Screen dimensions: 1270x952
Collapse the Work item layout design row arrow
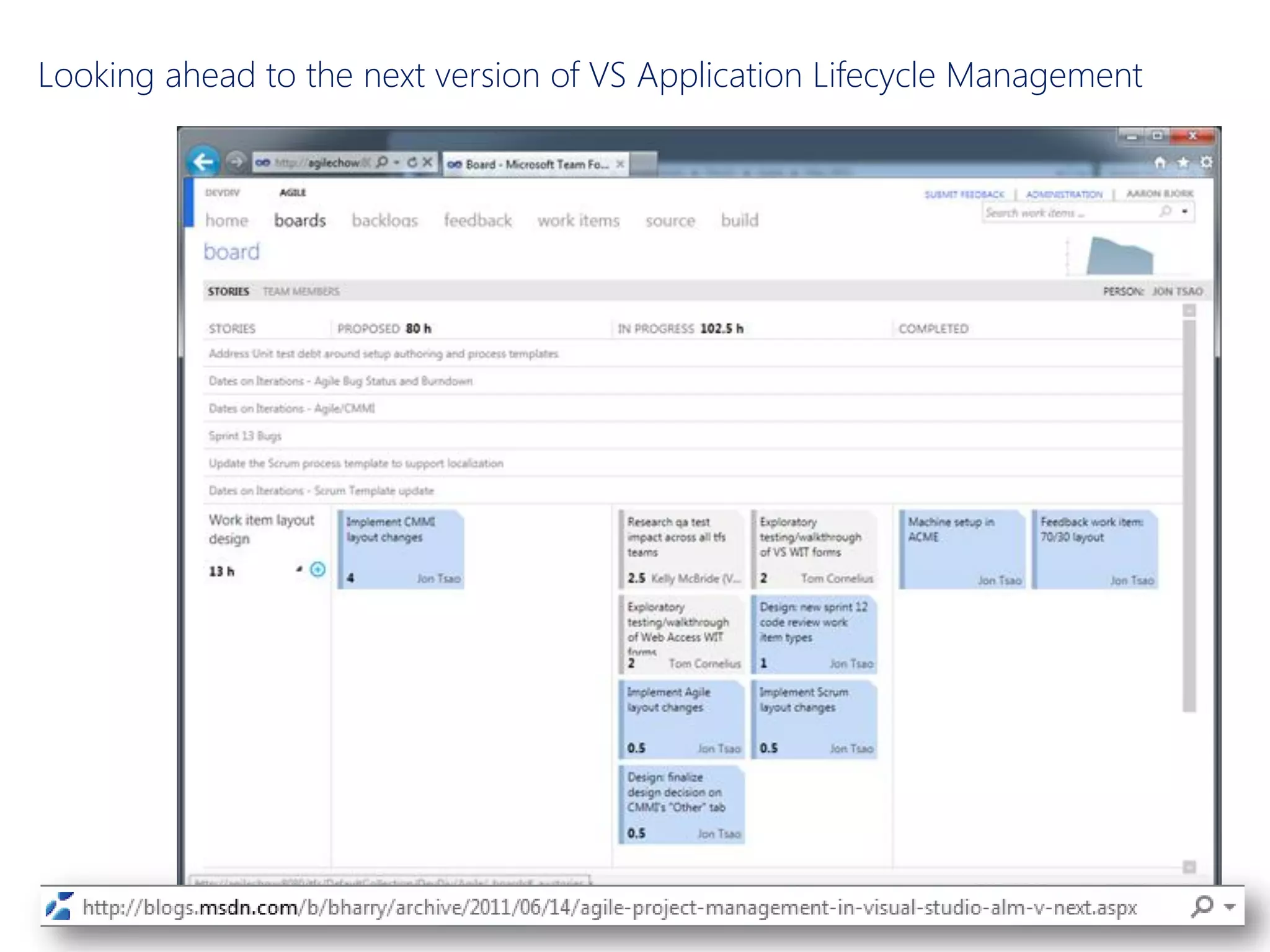click(299, 569)
